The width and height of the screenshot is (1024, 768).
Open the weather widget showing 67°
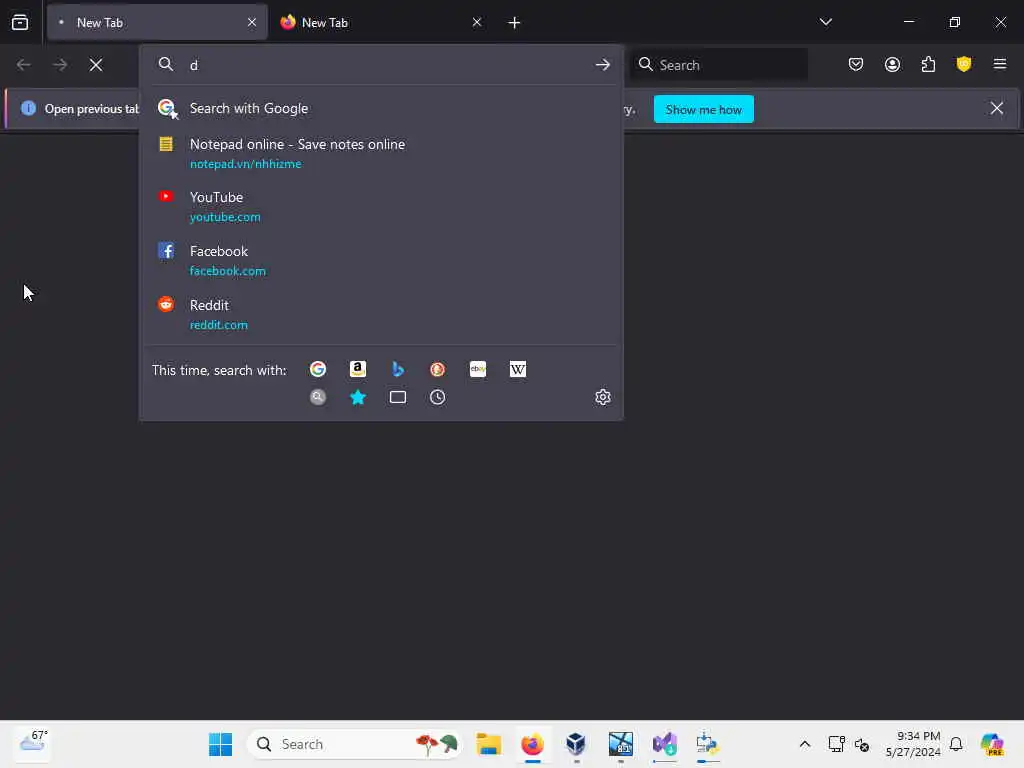point(33,744)
